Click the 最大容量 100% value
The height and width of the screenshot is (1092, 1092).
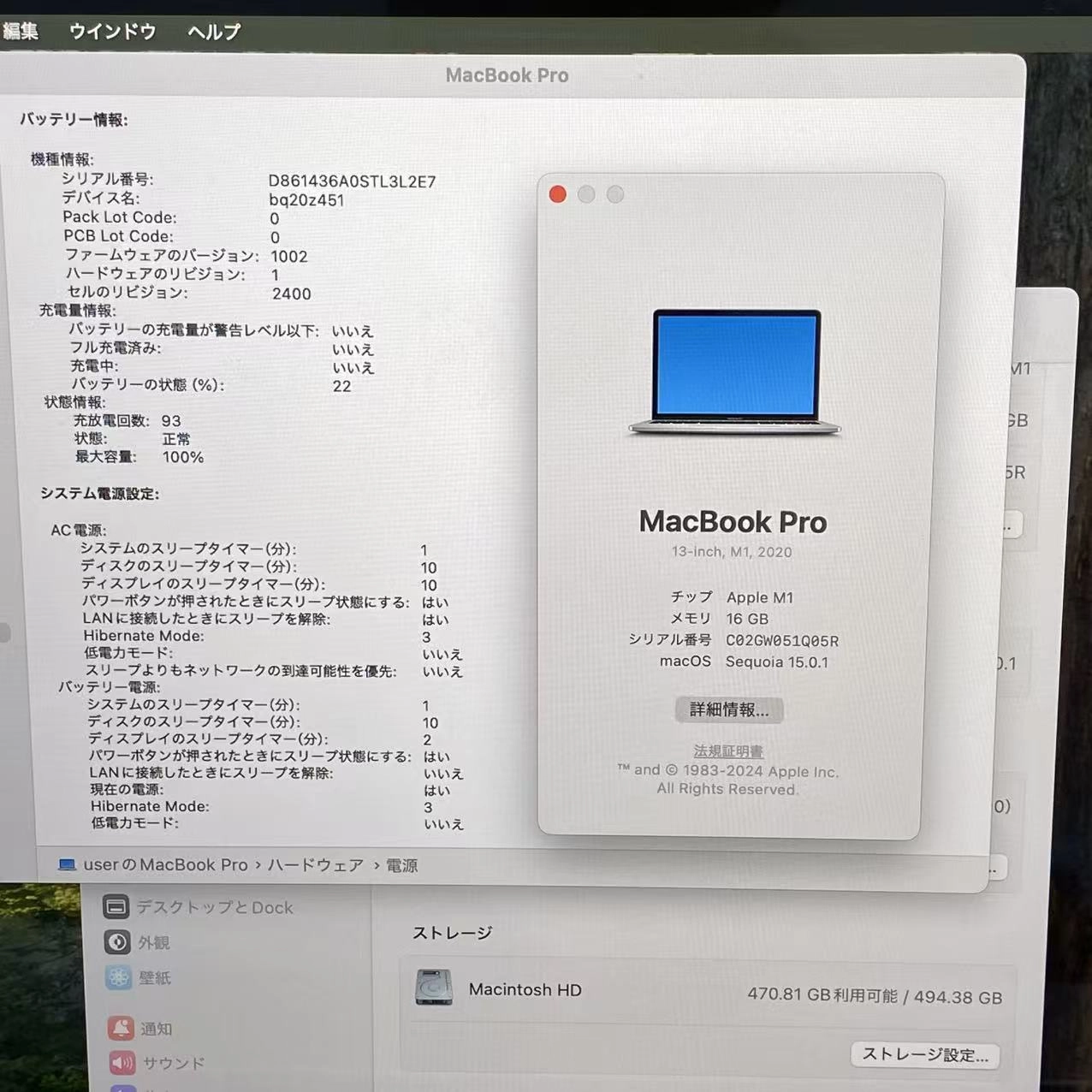[183, 457]
